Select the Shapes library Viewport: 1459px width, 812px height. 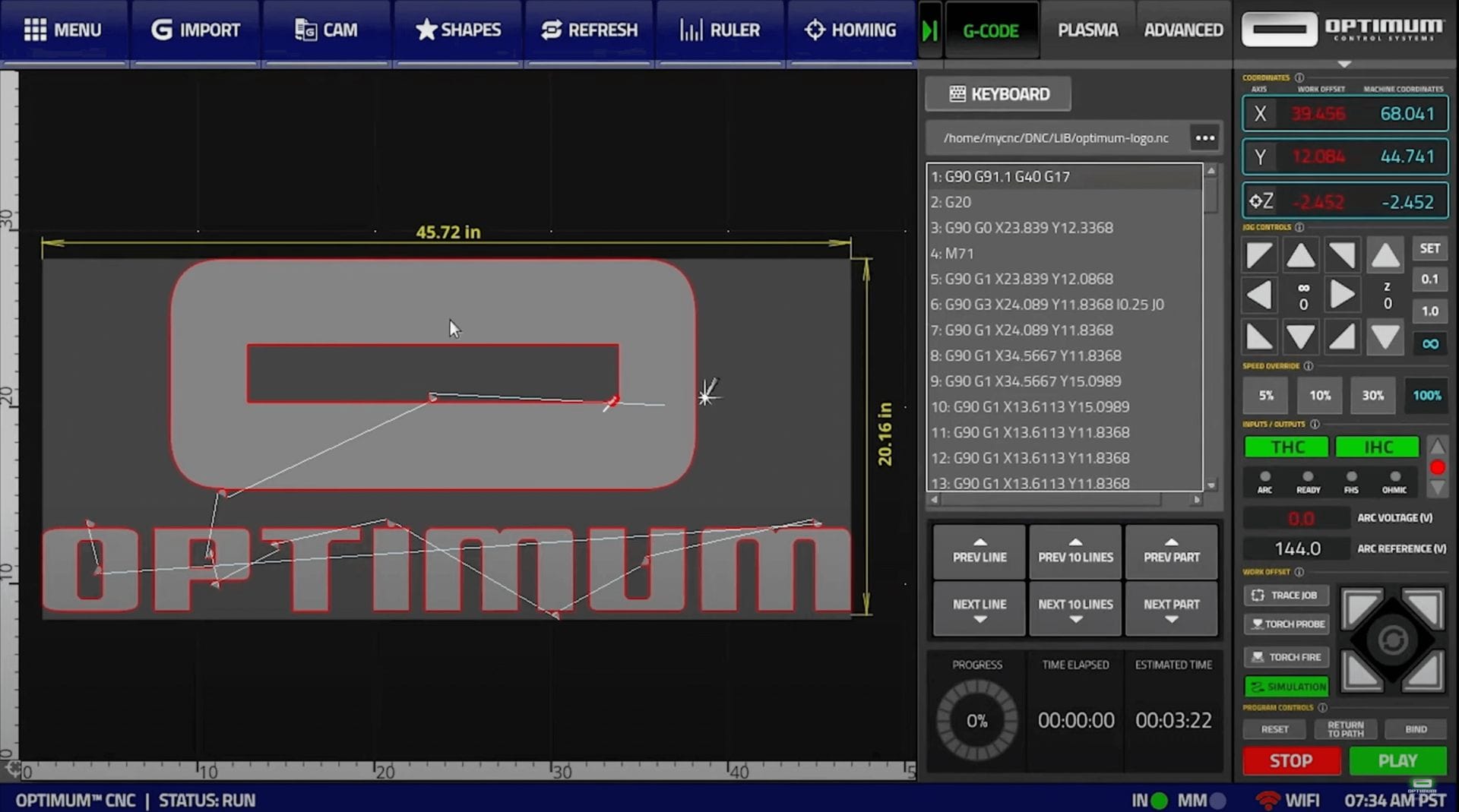click(x=458, y=30)
